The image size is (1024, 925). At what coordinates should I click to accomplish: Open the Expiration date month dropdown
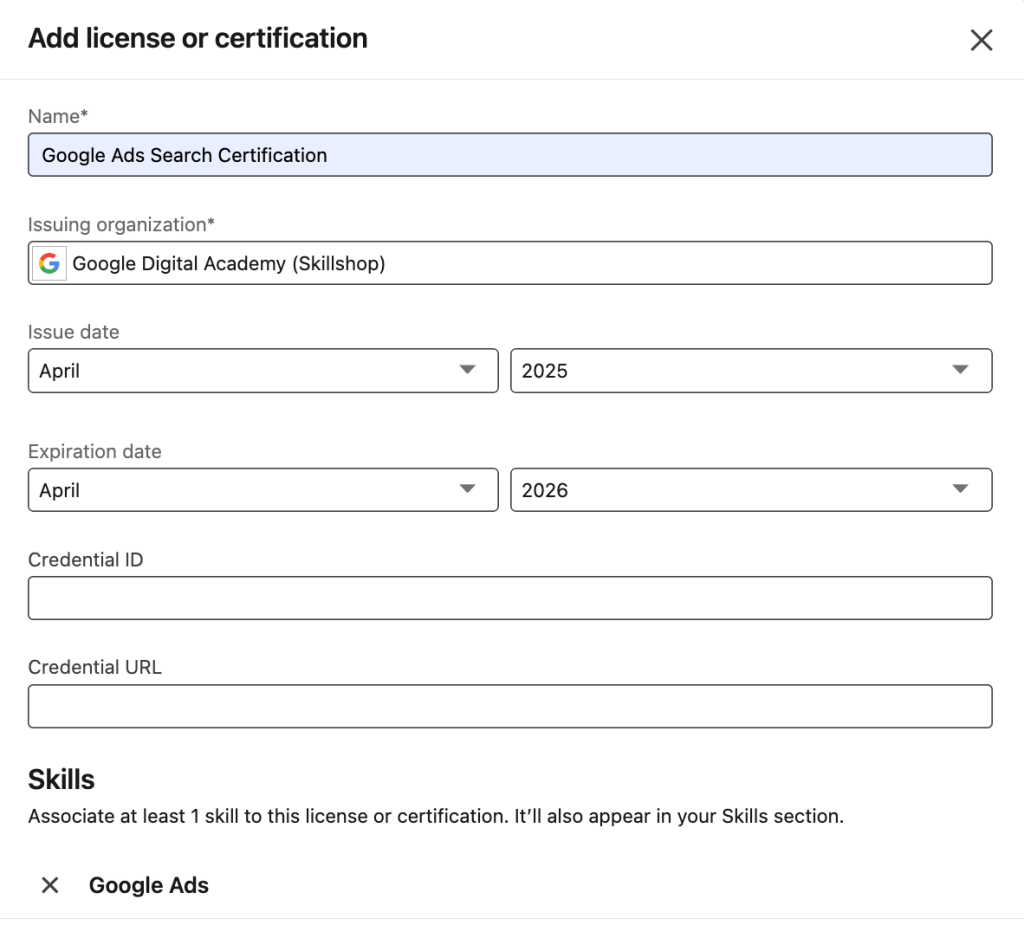point(263,490)
